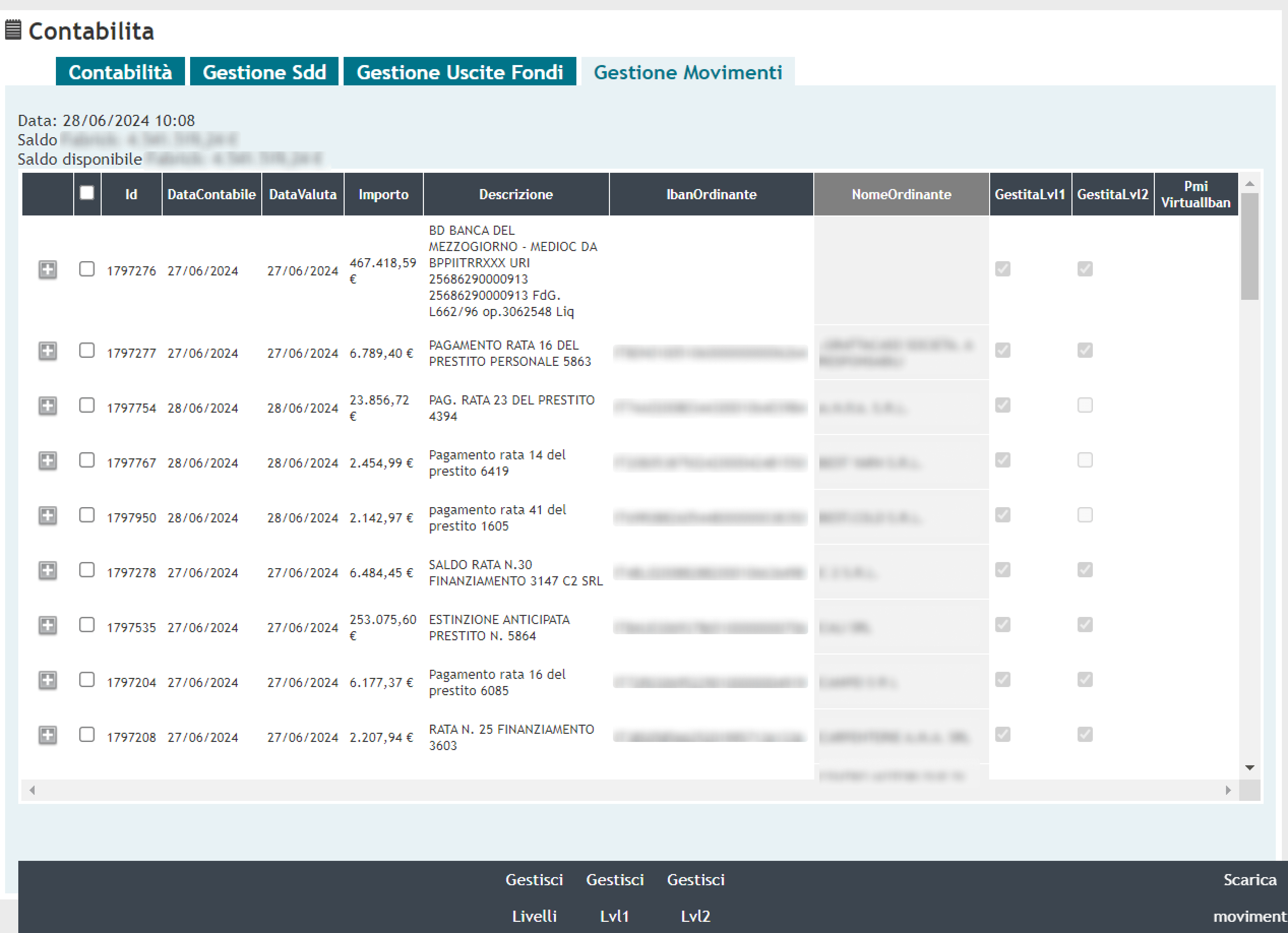
Task: Select the Gestione Movimenti tab
Action: pos(688,72)
